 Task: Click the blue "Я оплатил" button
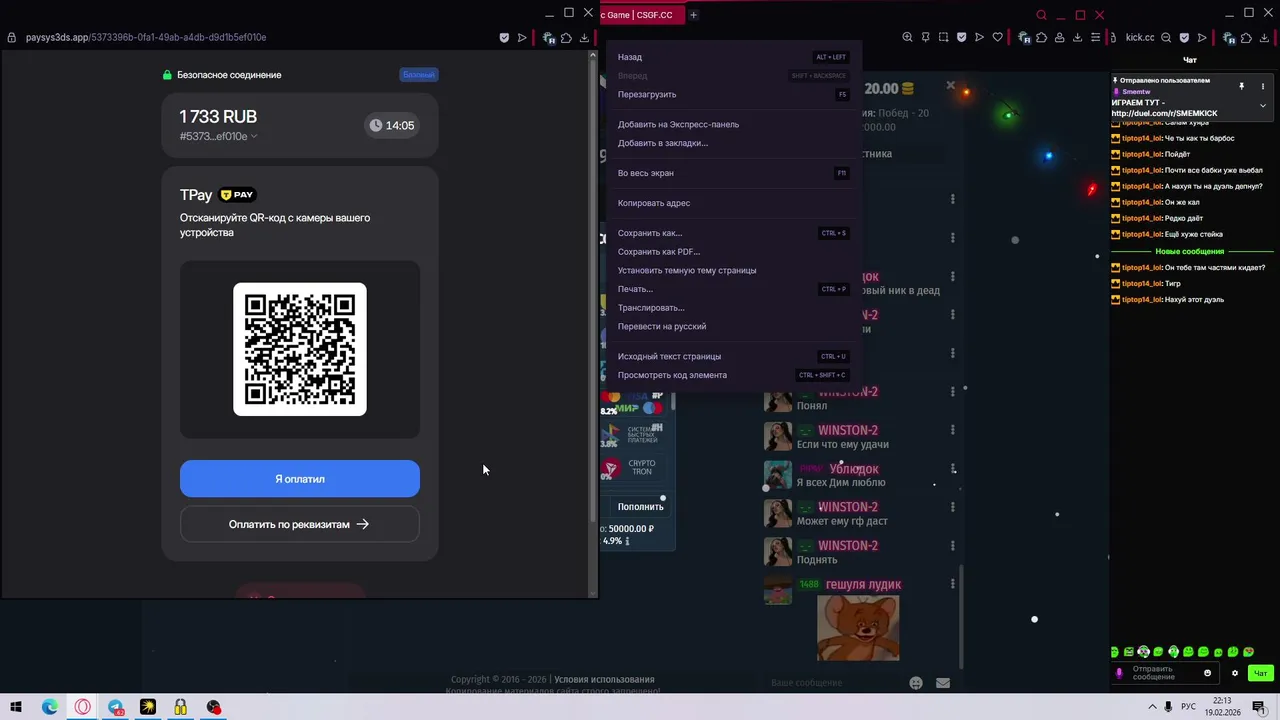click(300, 479)
